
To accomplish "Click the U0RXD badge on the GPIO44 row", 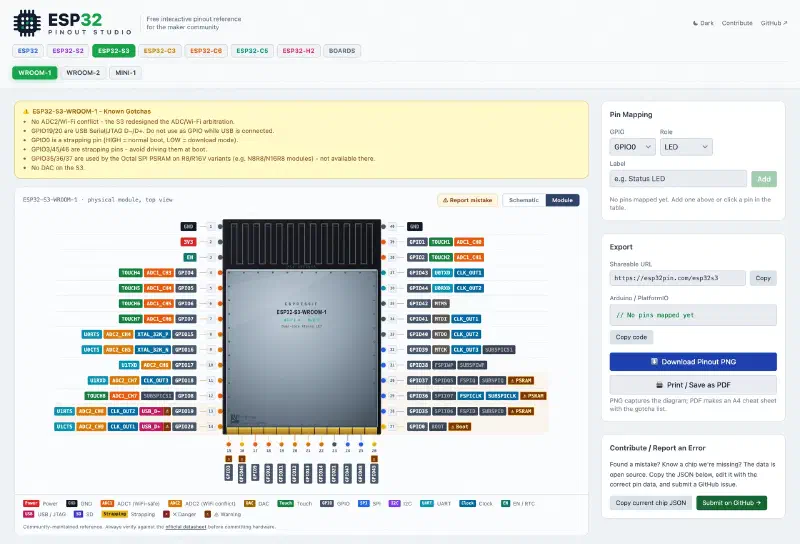I will coord(442,288).
